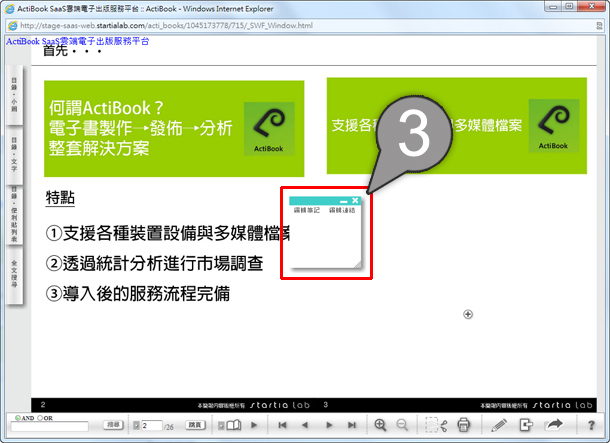610x443 pixels.
Task: Click the print icon
Action: click(463, 425)
